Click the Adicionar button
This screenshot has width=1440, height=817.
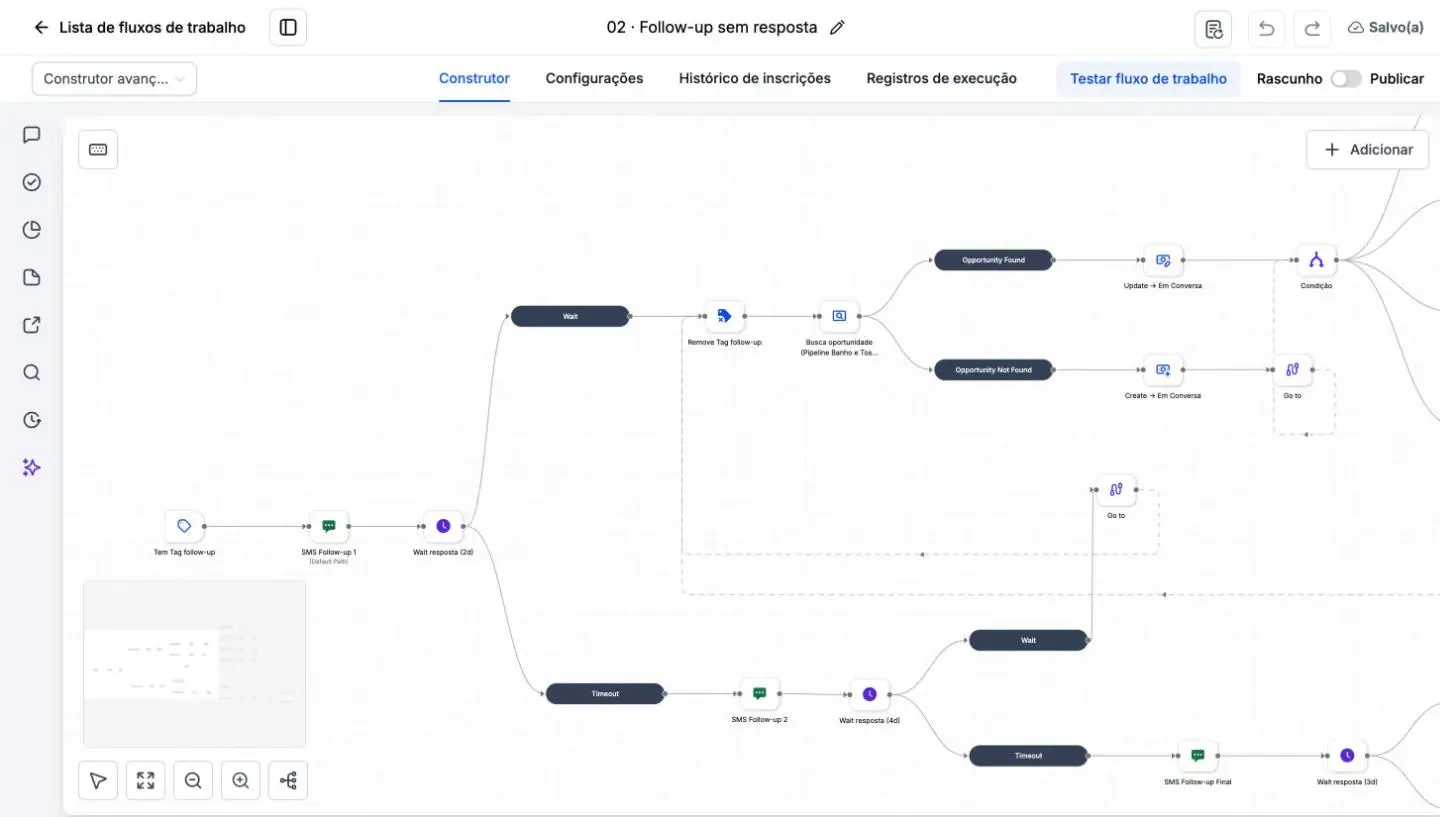[1367, 149]
